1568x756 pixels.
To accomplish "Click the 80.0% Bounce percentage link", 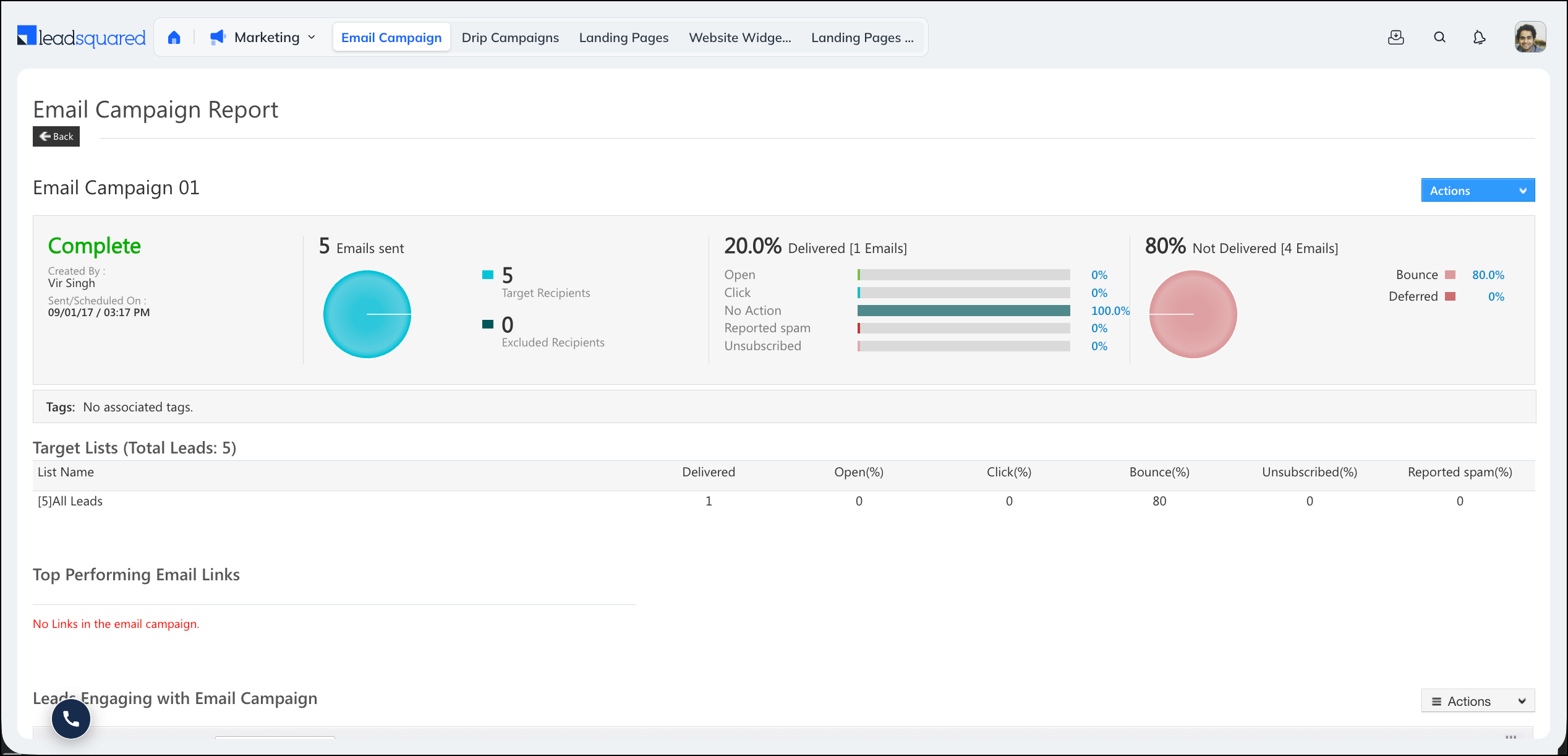I will [x=1488, y=275].
